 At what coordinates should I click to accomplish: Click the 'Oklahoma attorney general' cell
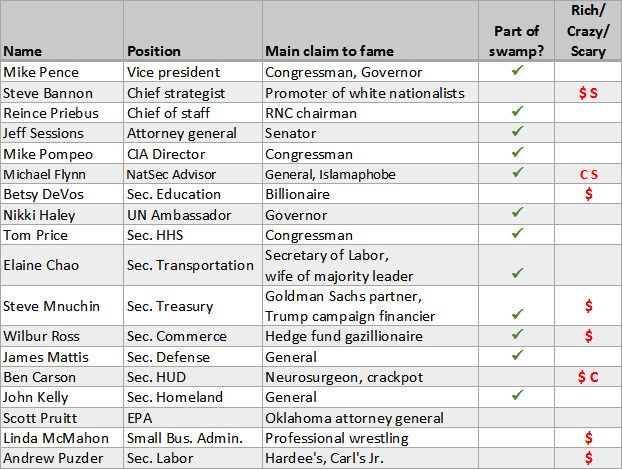point(354,418)
